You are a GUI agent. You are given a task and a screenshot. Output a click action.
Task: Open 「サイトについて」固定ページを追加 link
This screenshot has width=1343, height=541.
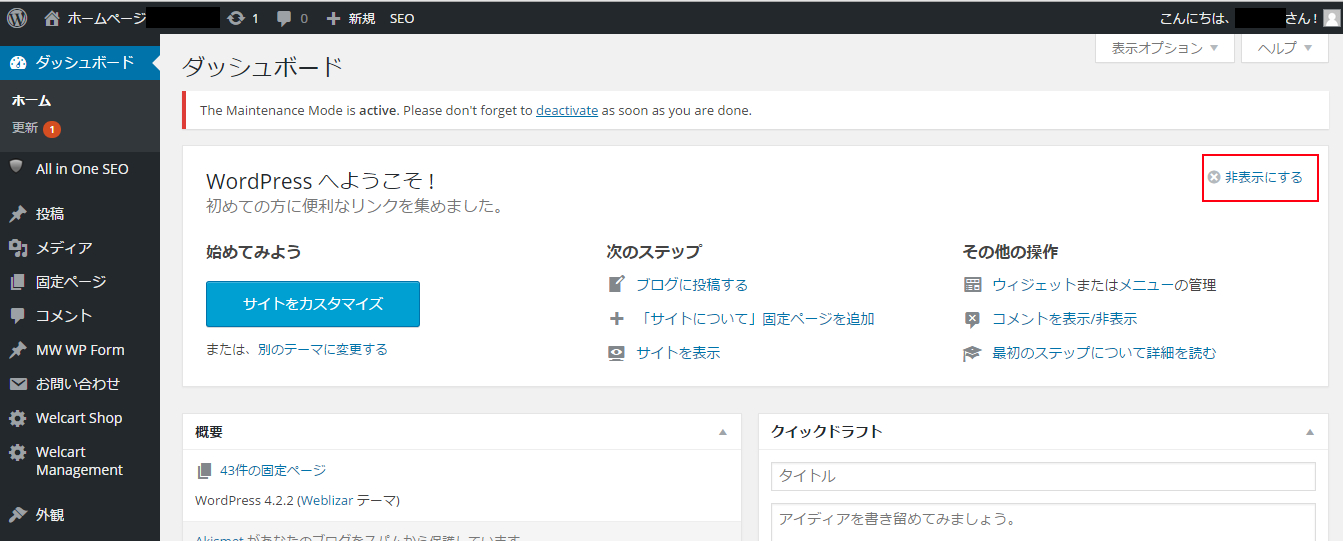point(755,319)
